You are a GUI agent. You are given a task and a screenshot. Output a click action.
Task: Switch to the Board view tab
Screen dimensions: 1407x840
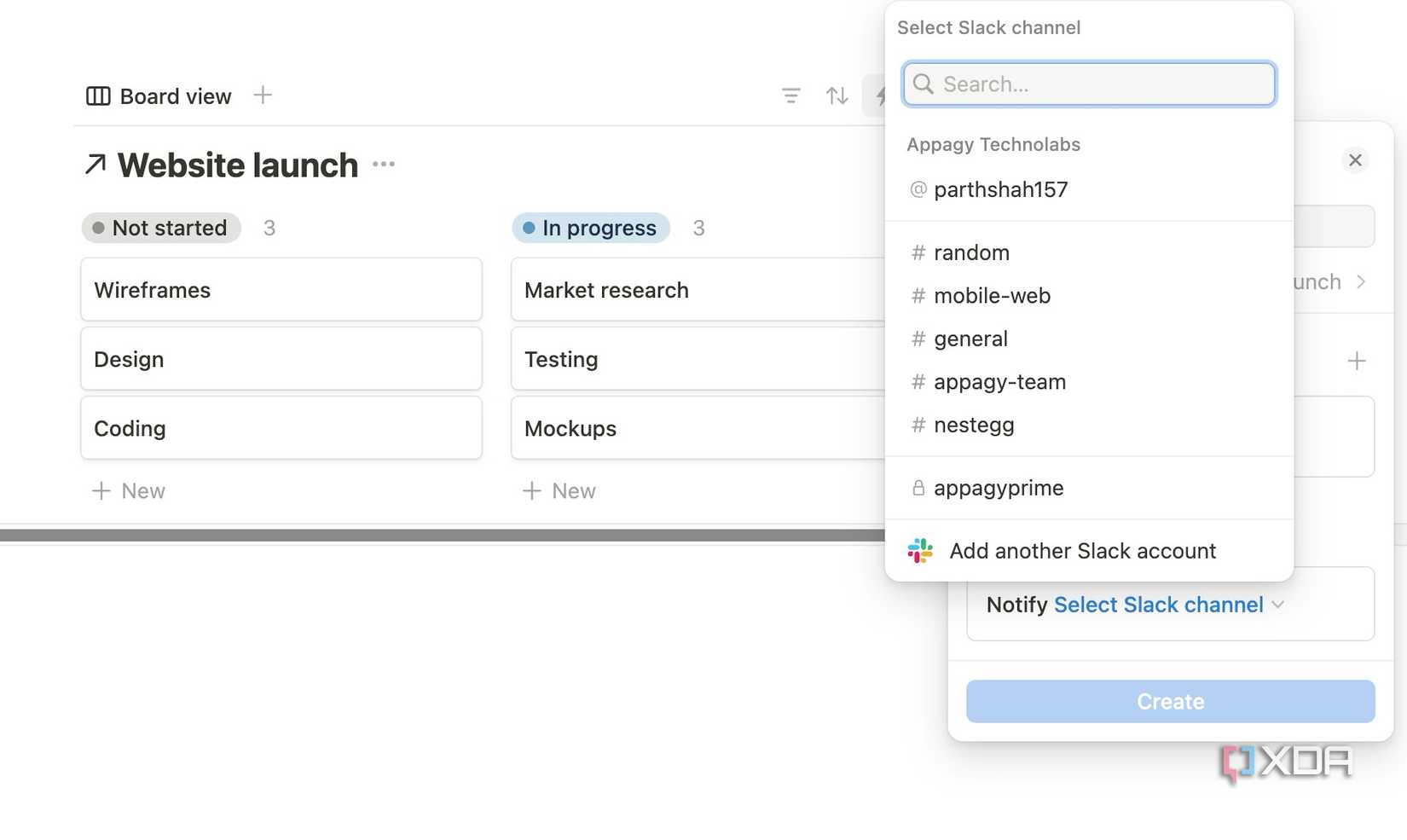pyautogui.click(x=159, y=96)
